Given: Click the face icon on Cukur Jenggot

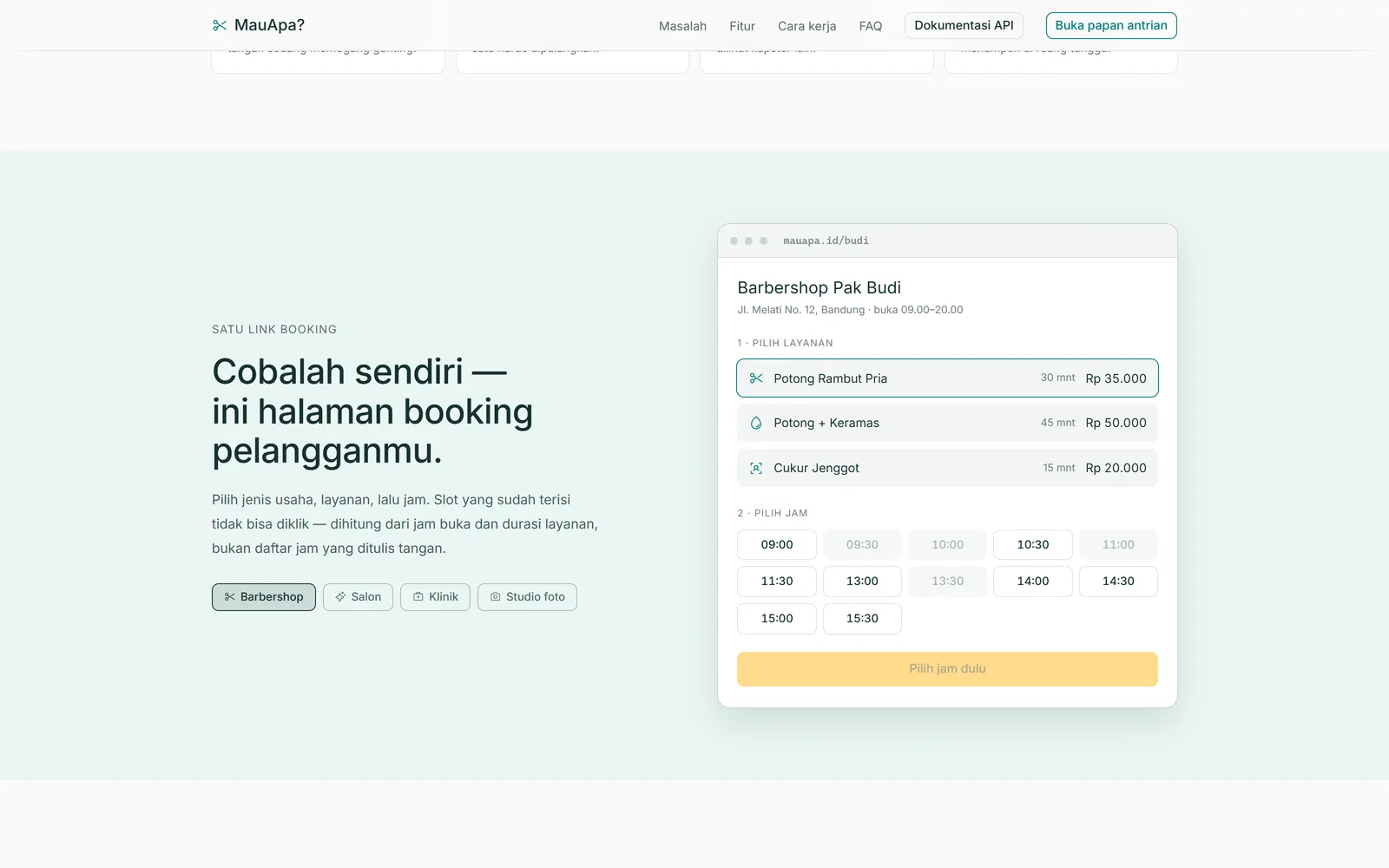Looking at the screenshot, I should click(756, 468).
